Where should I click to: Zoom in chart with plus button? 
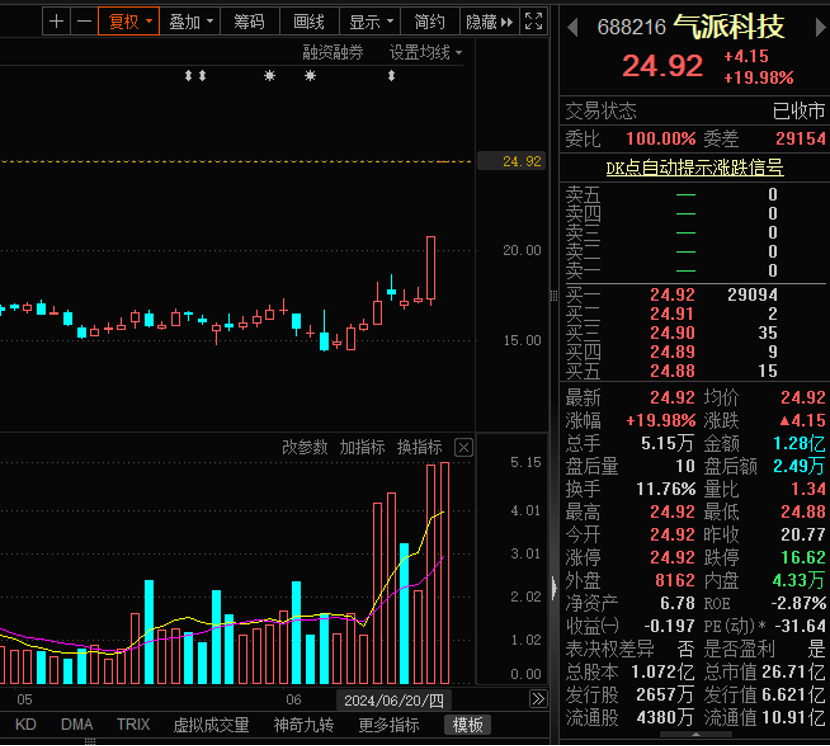(56, 22)
